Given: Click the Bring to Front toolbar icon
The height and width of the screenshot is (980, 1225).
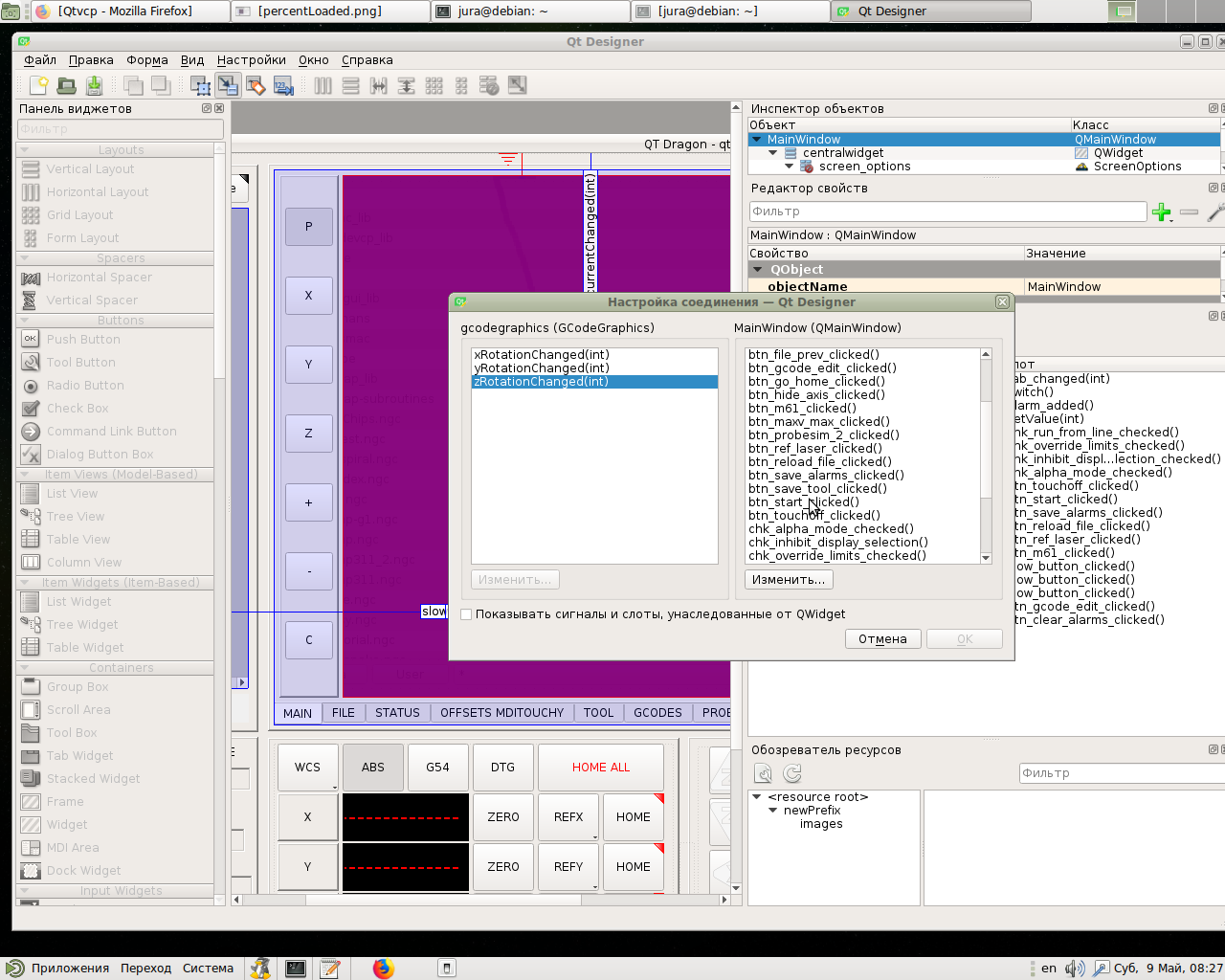Looking at the screenshot, I should pyautogui.click(x=161, y=85).
